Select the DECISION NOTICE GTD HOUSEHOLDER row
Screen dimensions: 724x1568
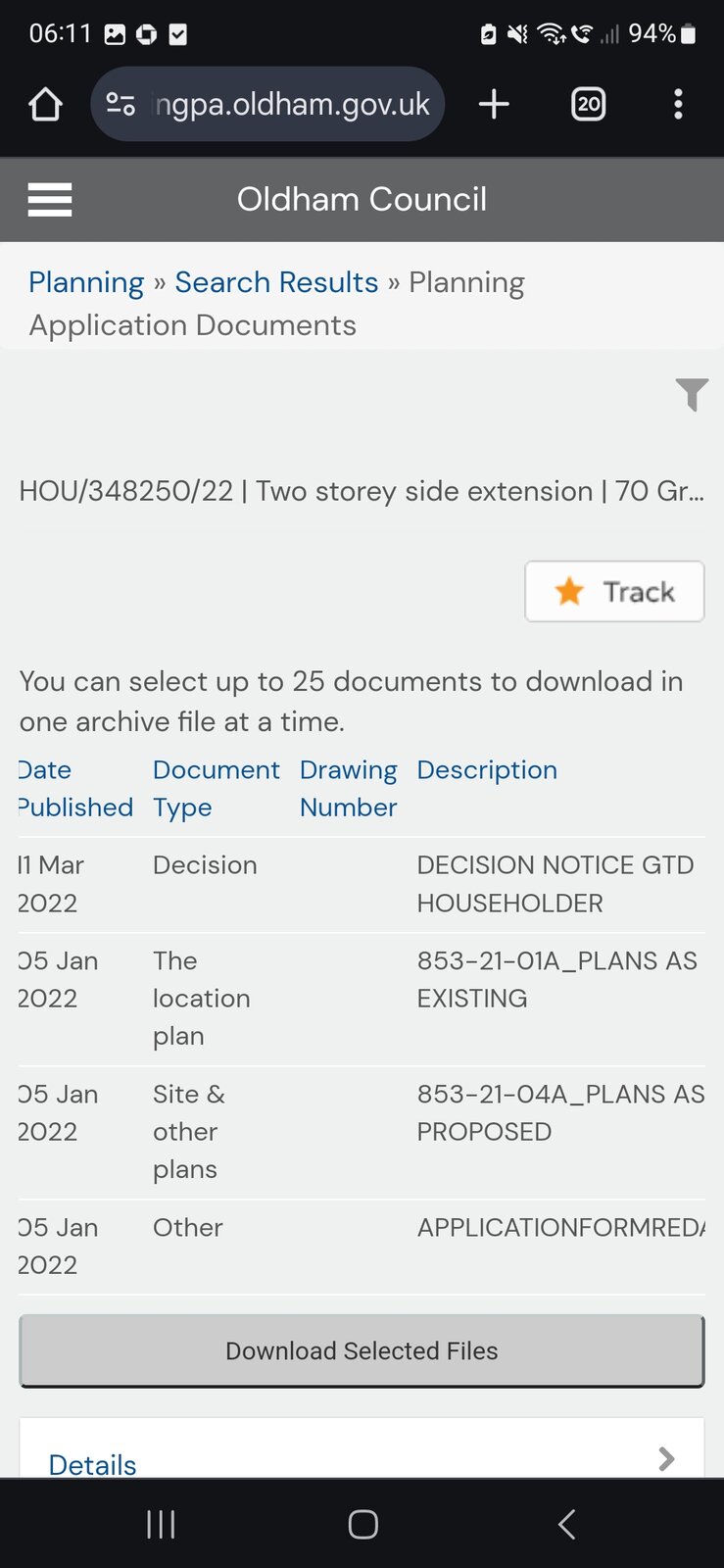pyautogui.click(x=555, y=883)
